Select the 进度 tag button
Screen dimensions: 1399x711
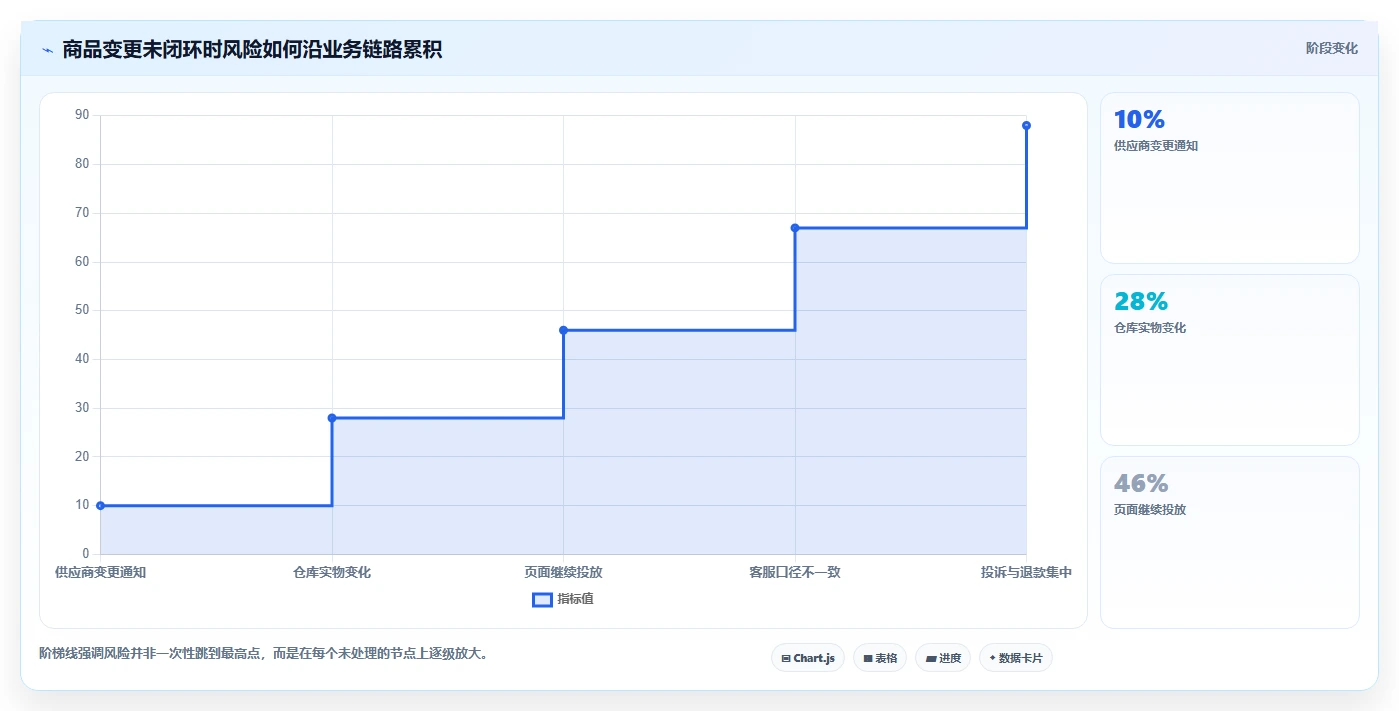943,658
